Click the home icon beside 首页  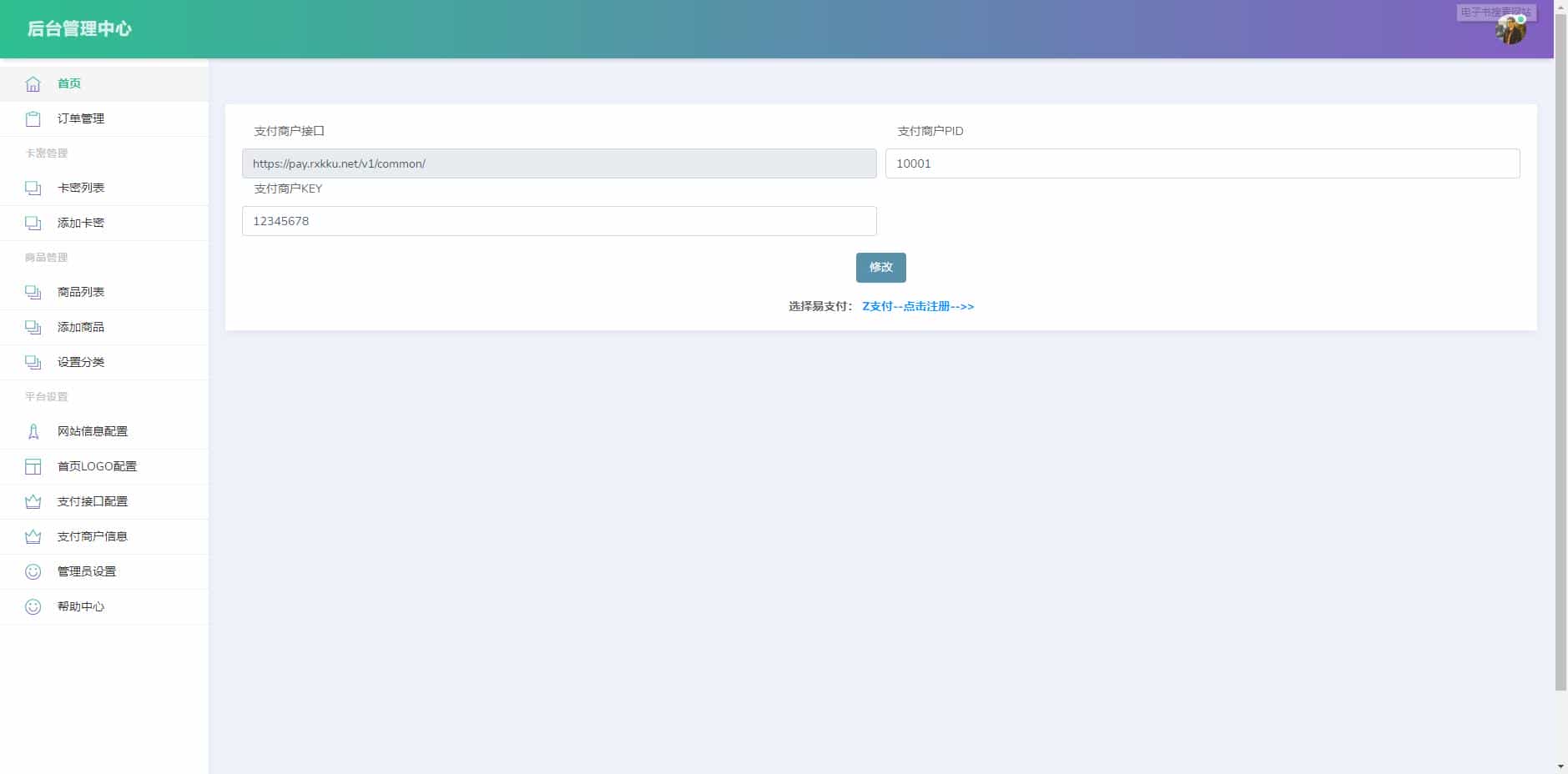(x=33, y=84)
